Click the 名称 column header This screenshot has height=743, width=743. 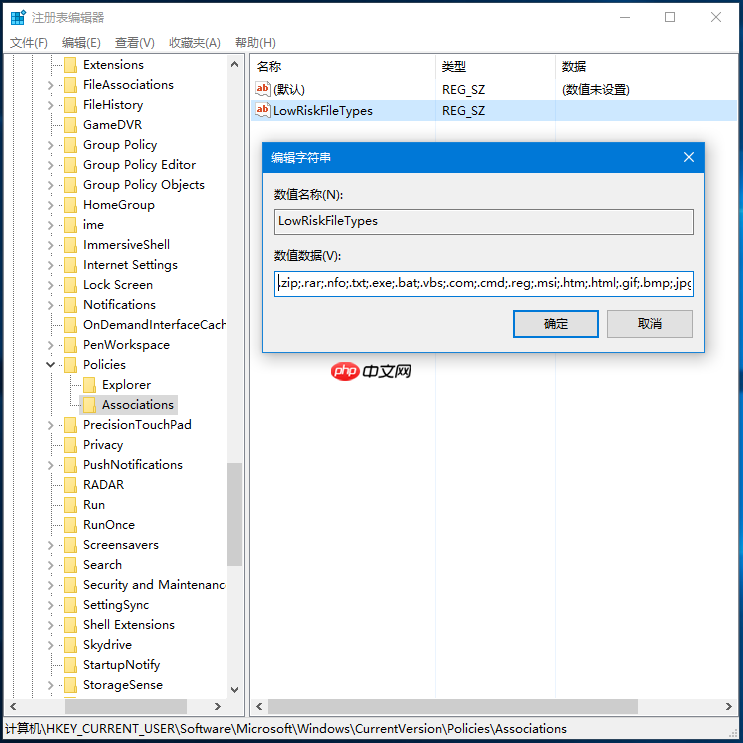(343, 66)
